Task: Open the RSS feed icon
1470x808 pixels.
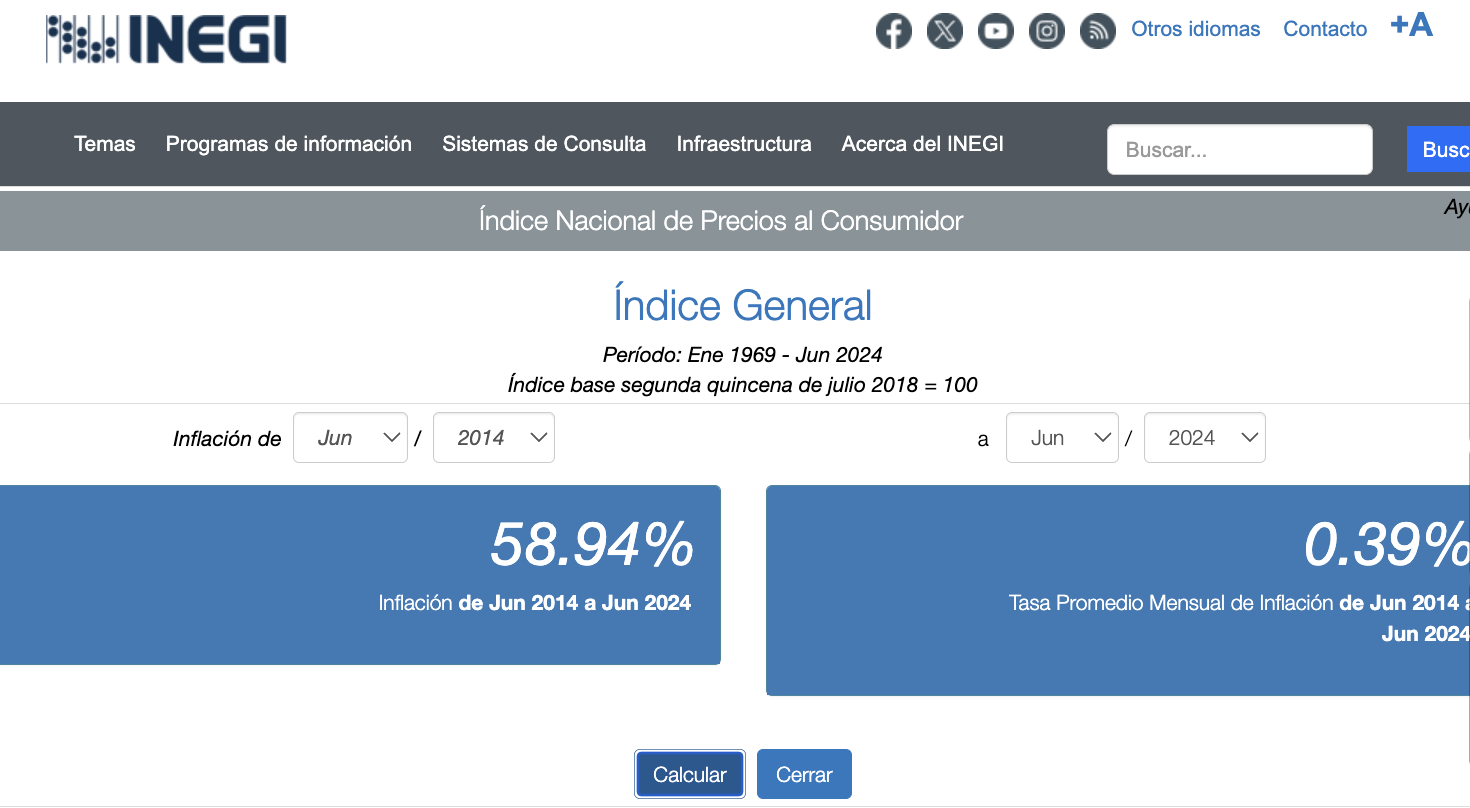Action: (x=1098, y=31)
